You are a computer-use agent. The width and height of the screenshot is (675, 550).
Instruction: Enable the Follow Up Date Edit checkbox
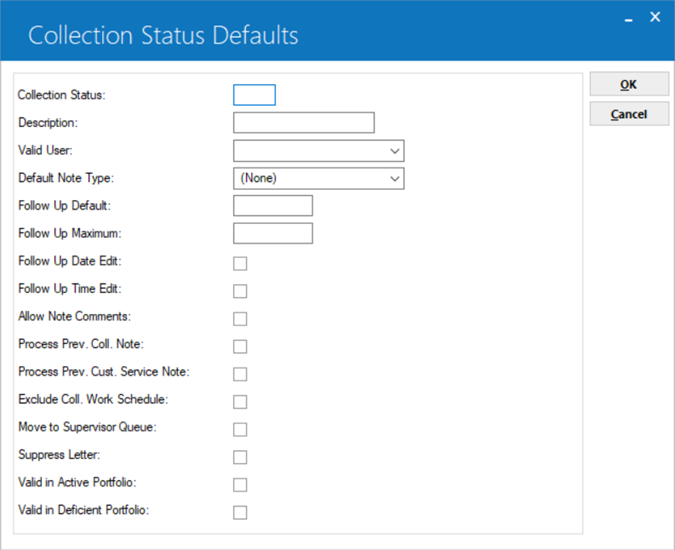point(240,263)
